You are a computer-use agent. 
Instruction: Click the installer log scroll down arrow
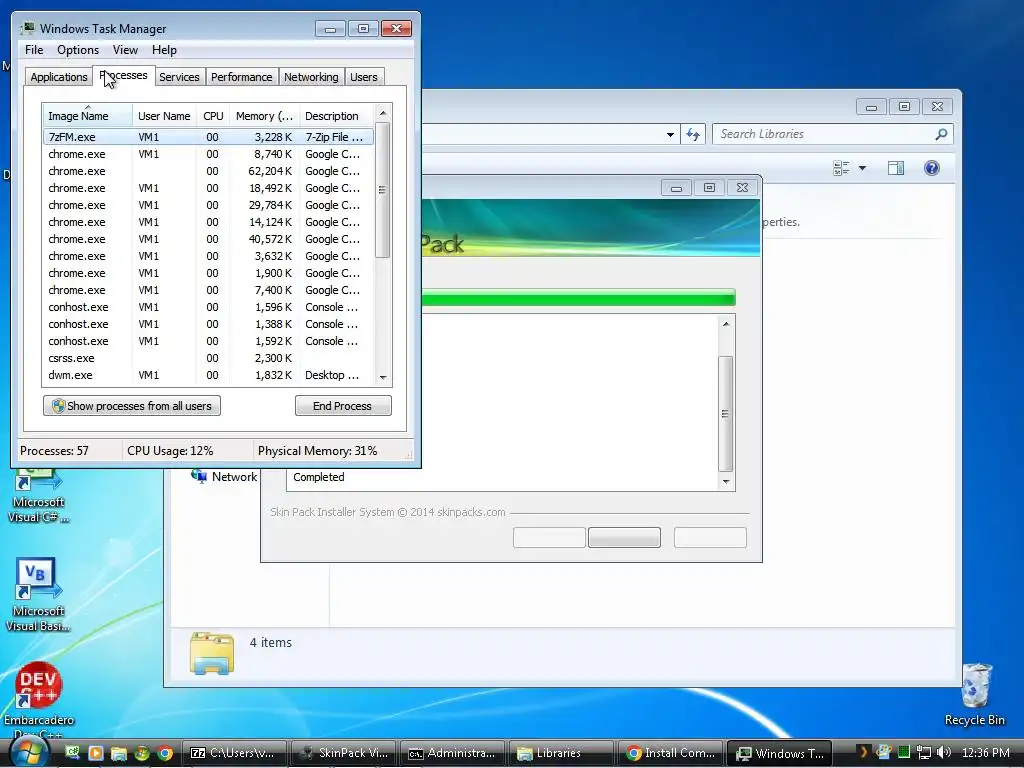(x=726, y=482)
